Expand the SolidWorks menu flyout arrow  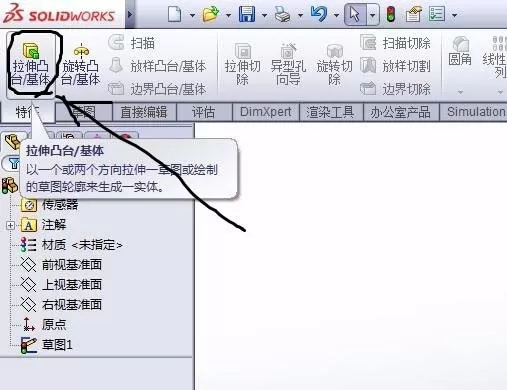pos(130,15)
